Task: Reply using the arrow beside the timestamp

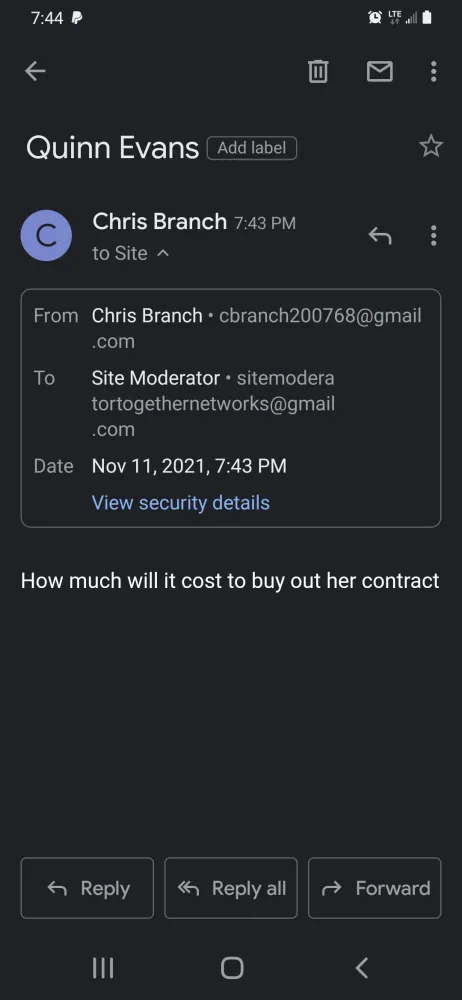Action: 380,236
